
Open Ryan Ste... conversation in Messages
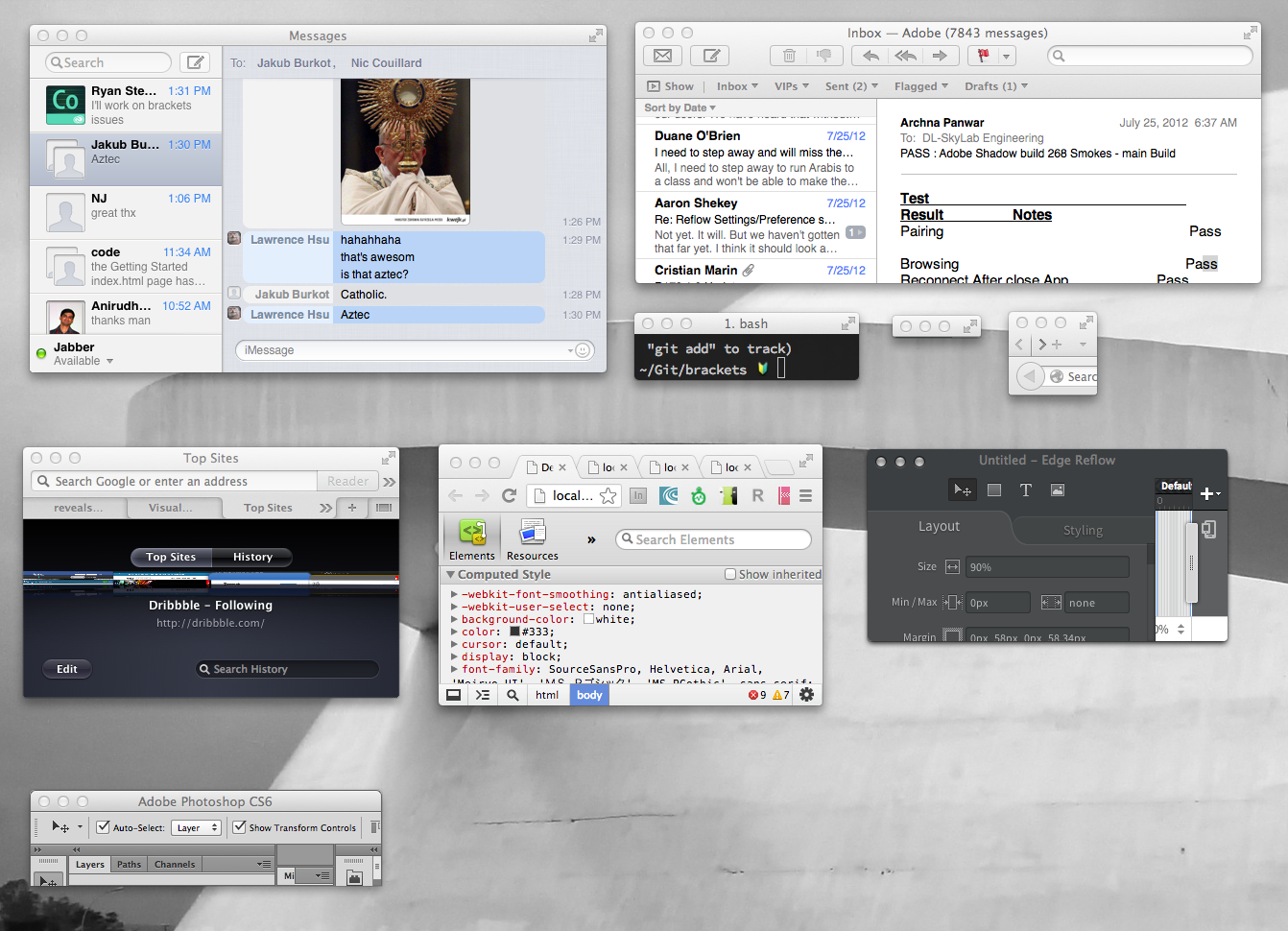[126, 105]
